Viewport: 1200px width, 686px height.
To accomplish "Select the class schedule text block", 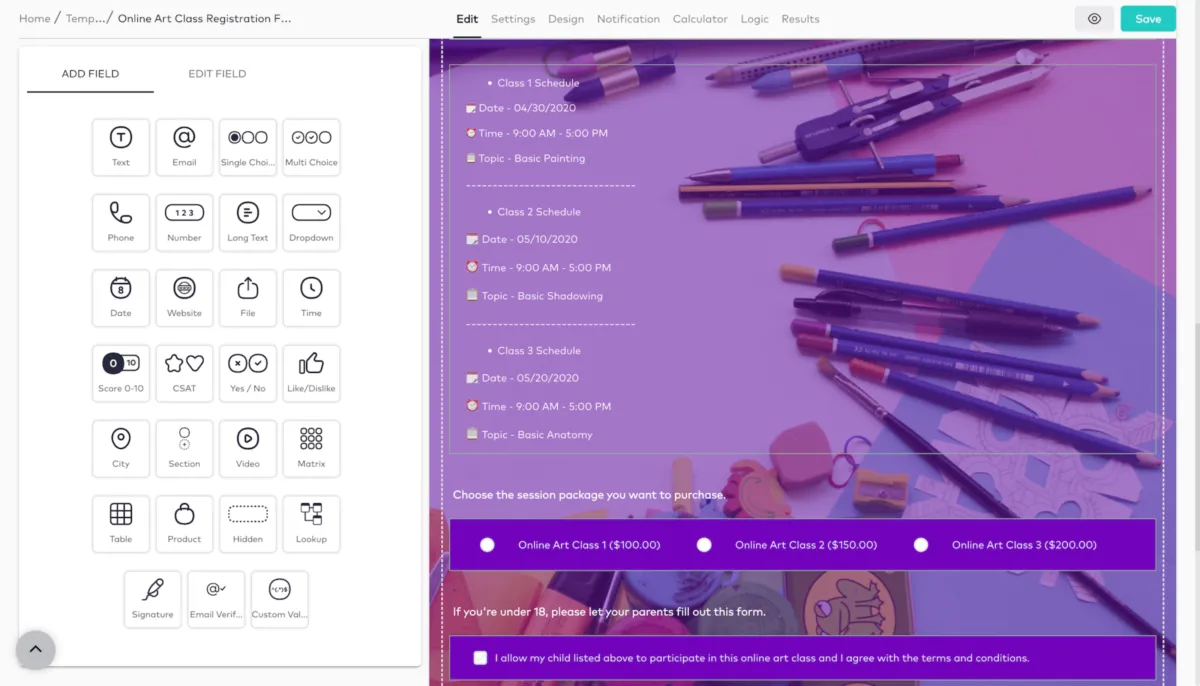I will [x=802, y=259].
